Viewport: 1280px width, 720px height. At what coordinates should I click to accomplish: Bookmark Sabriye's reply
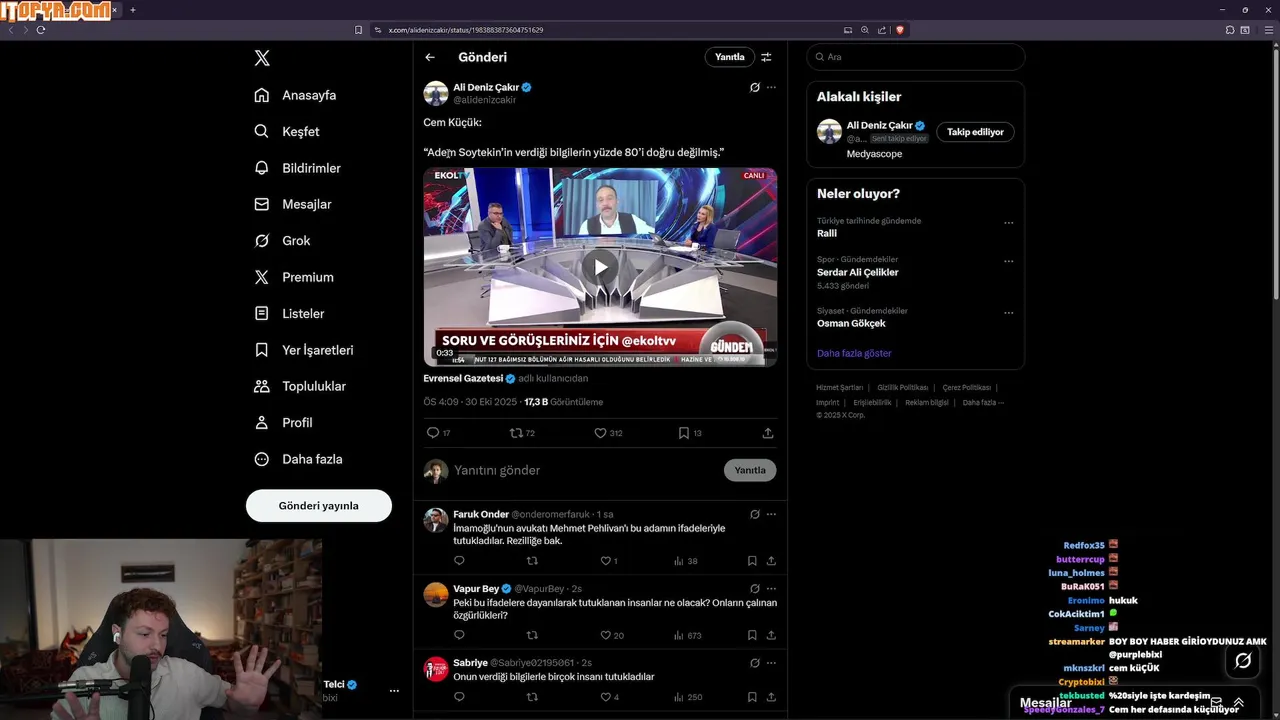click(x=752, y=697)
